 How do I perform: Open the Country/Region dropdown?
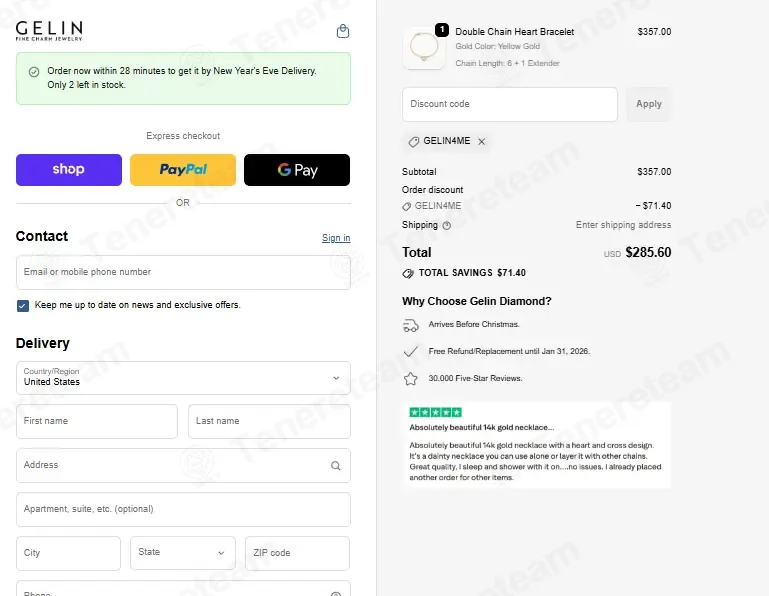click(183, 378)
